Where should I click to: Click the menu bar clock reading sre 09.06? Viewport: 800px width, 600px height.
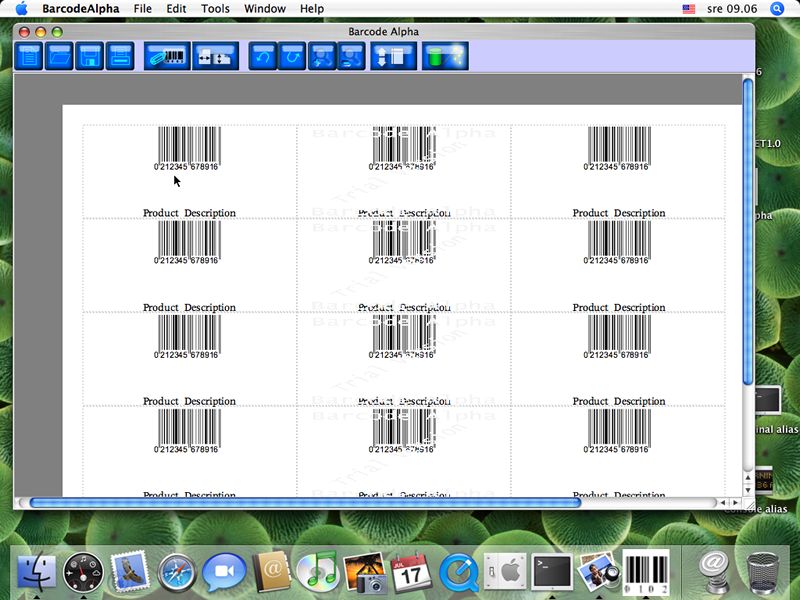click(x=732, y=9)
